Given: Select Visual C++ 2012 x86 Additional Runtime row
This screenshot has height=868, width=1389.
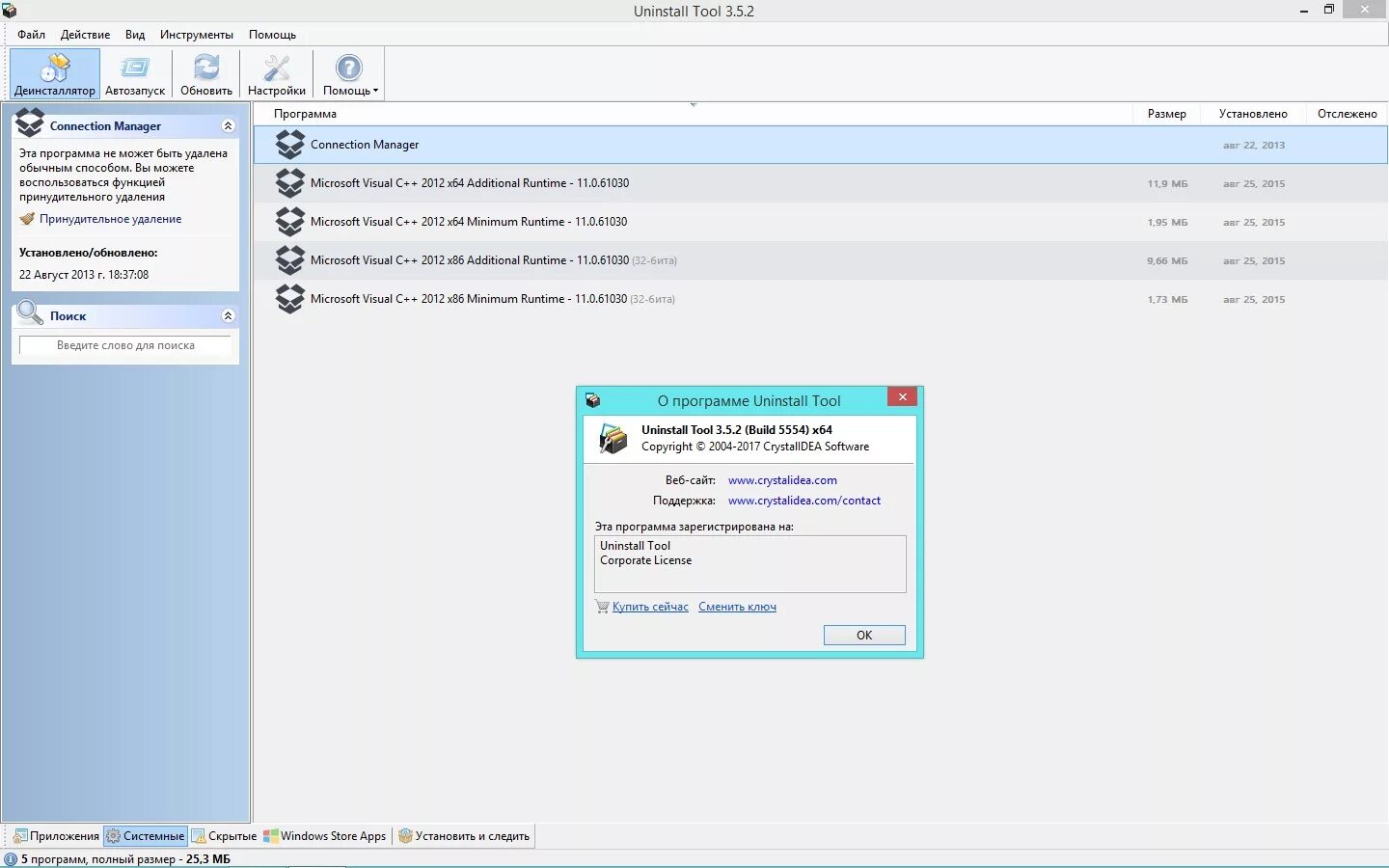Looking at the screenshot, I should click(821, 260).
